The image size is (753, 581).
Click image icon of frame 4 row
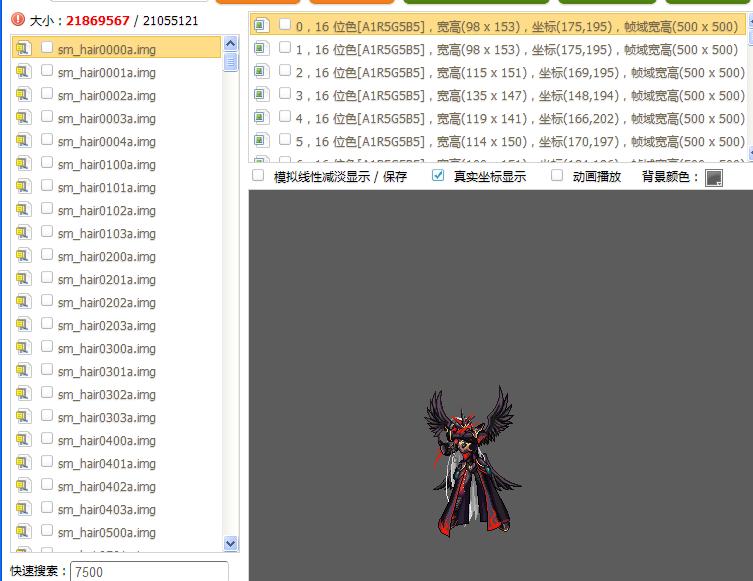tap(261, 117)
